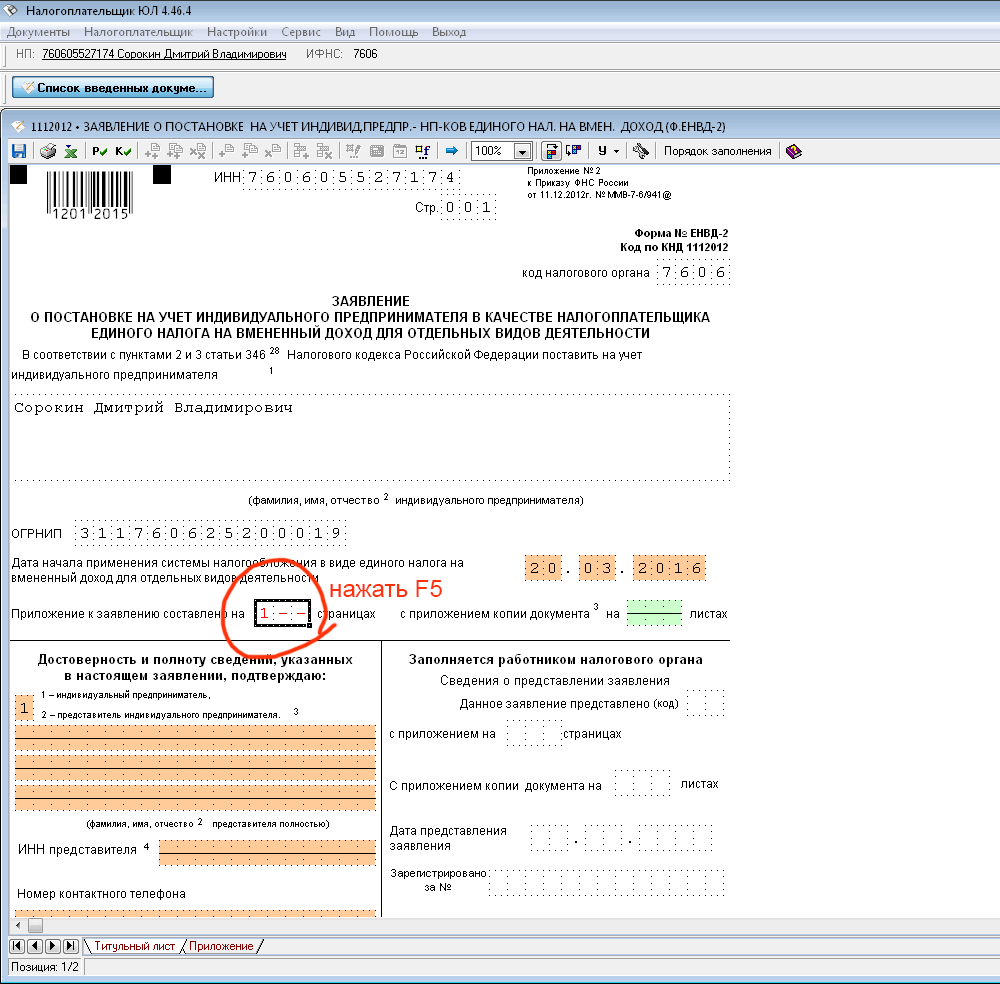
Task: Click the Порядок заполнения button
Action: [717, 151]
